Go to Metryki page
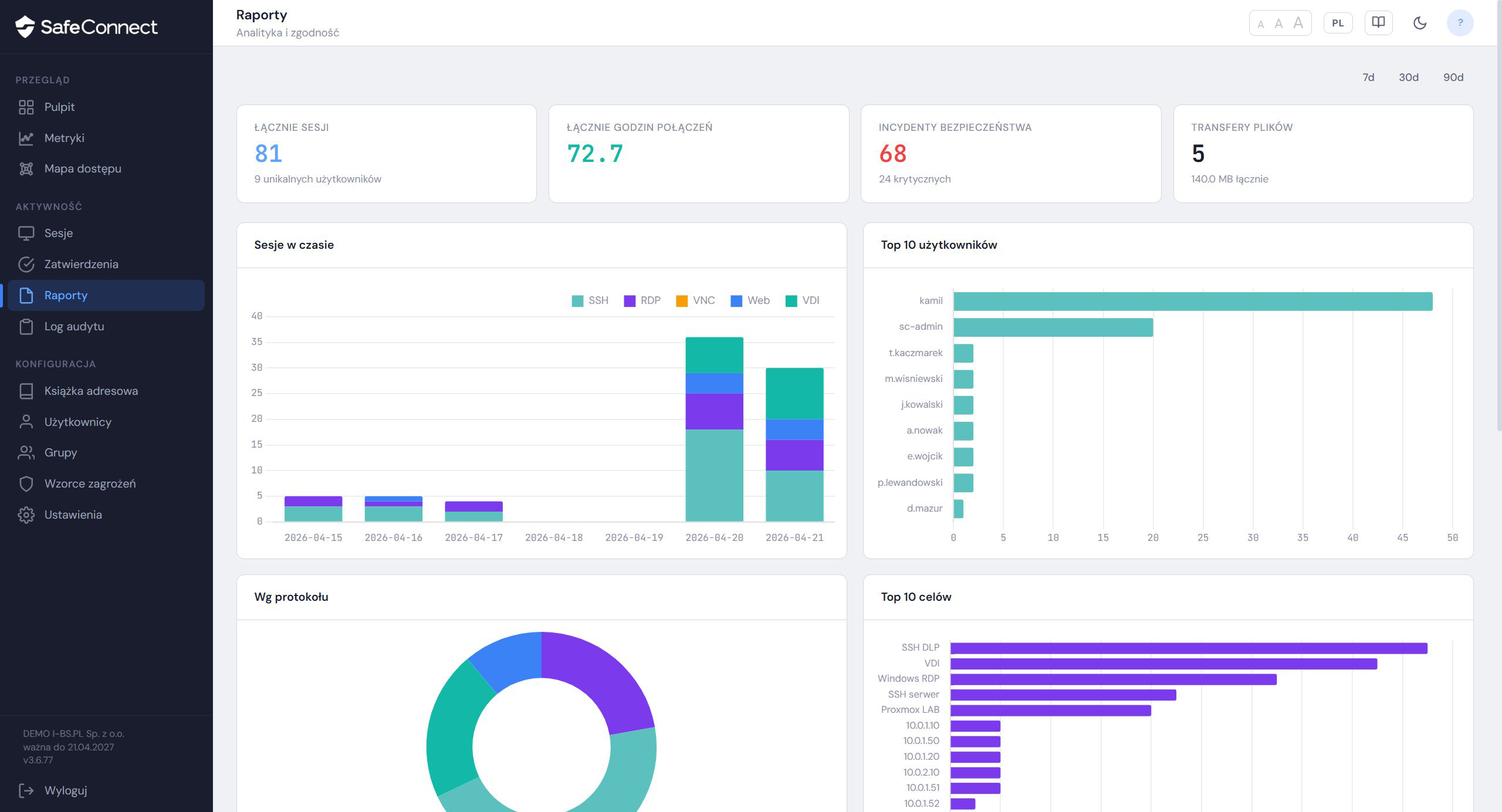 coord(106,138)
